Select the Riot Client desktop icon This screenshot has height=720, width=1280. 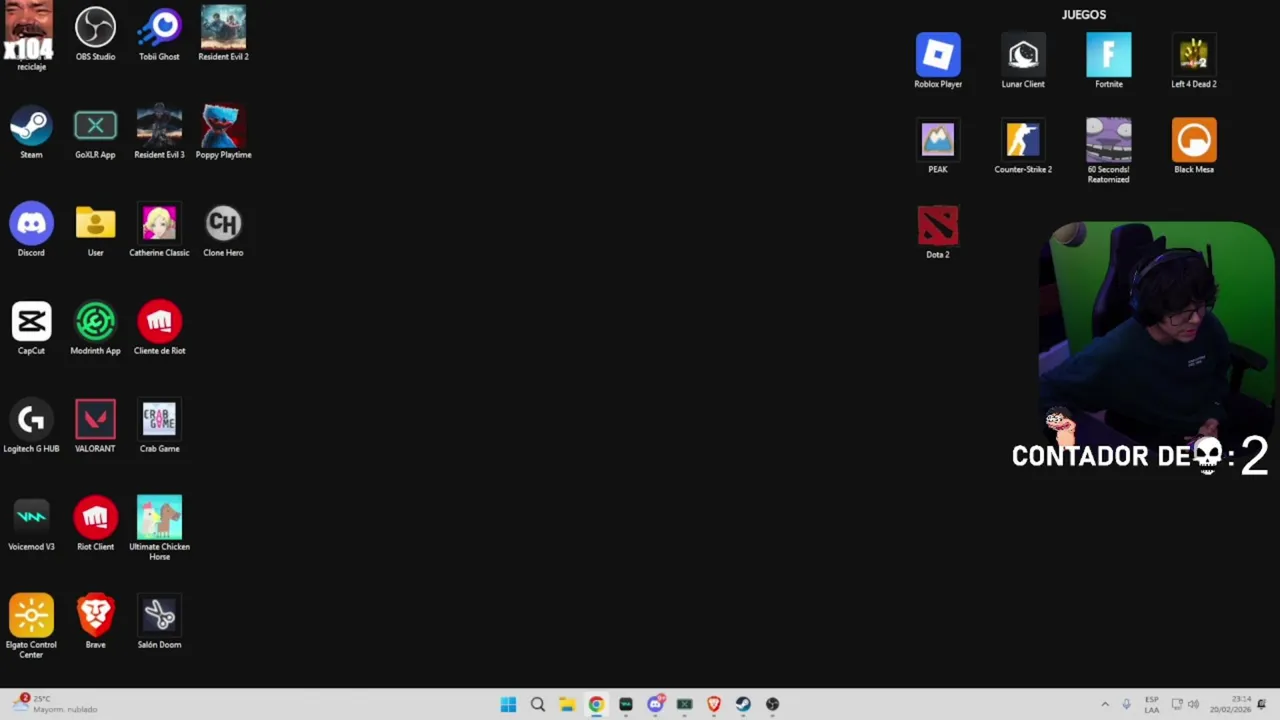[95, 524]
